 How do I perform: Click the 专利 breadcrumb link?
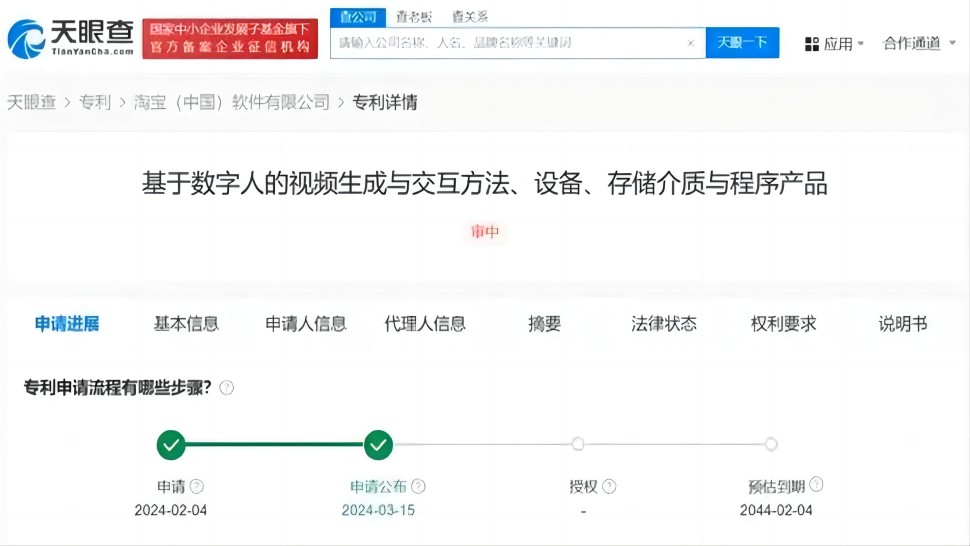click(x=95, y=102)
